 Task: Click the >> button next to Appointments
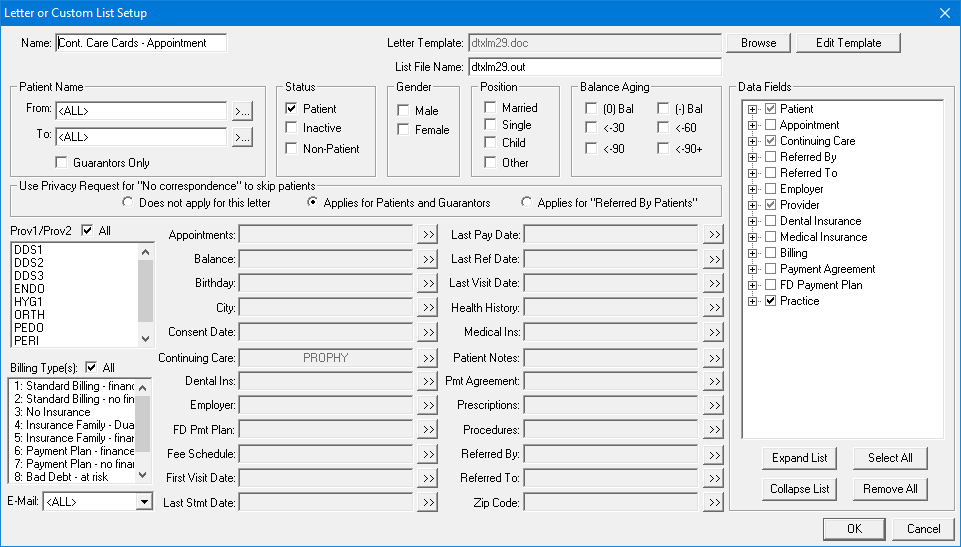(427, 235)
